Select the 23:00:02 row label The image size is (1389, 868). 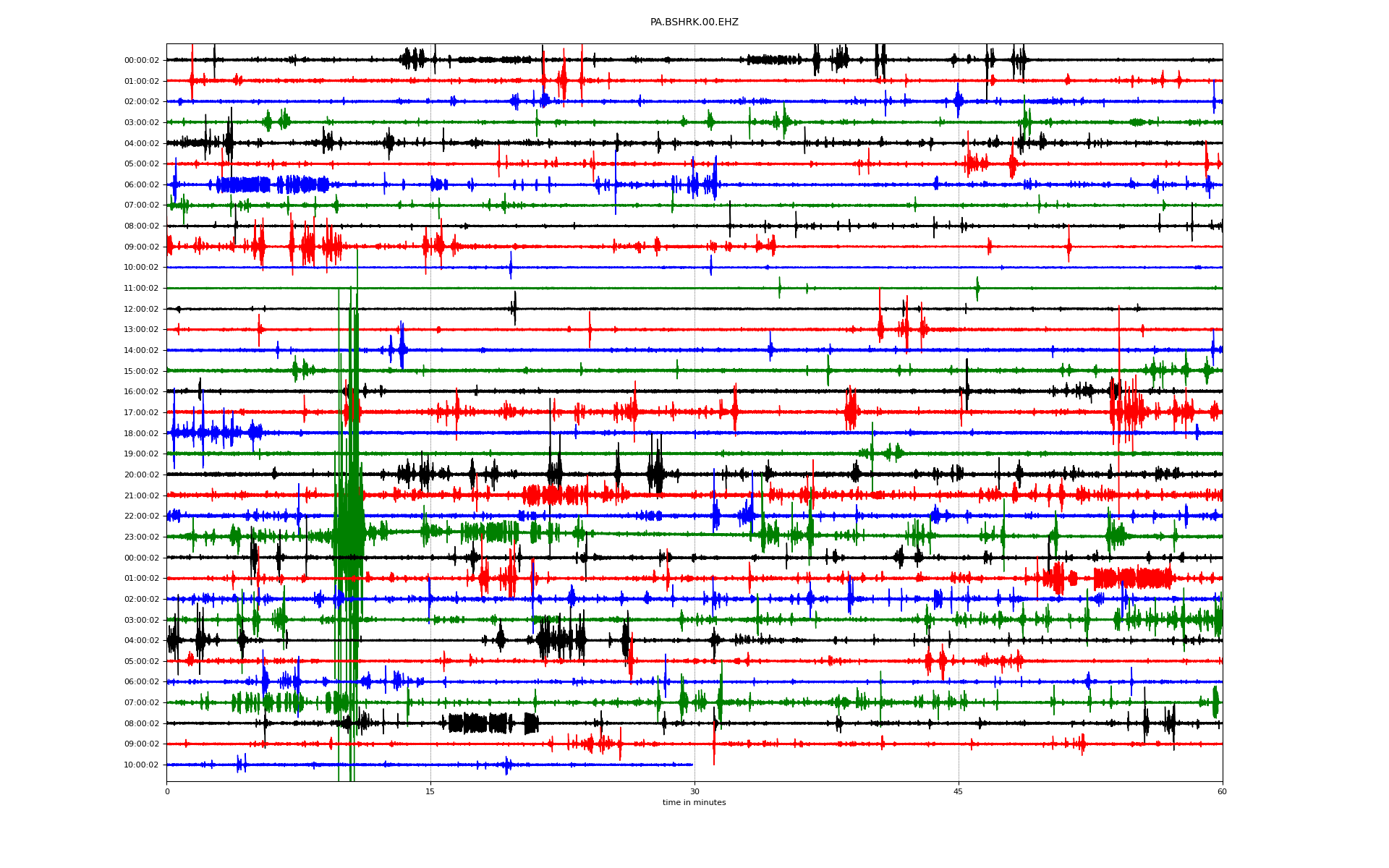point(141,537)
